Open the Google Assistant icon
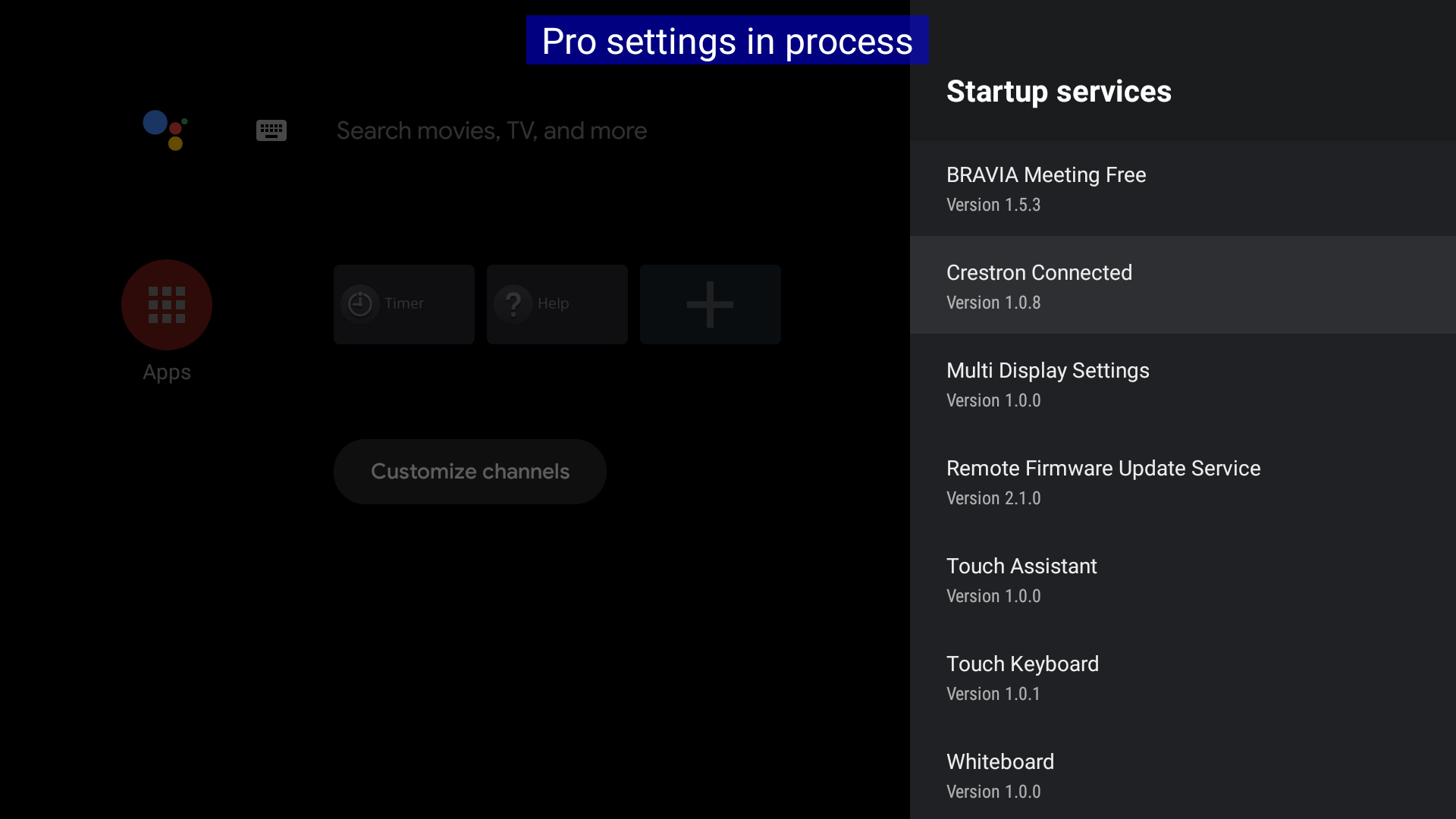The image size is (1456, 819). (x=166, y=130)
